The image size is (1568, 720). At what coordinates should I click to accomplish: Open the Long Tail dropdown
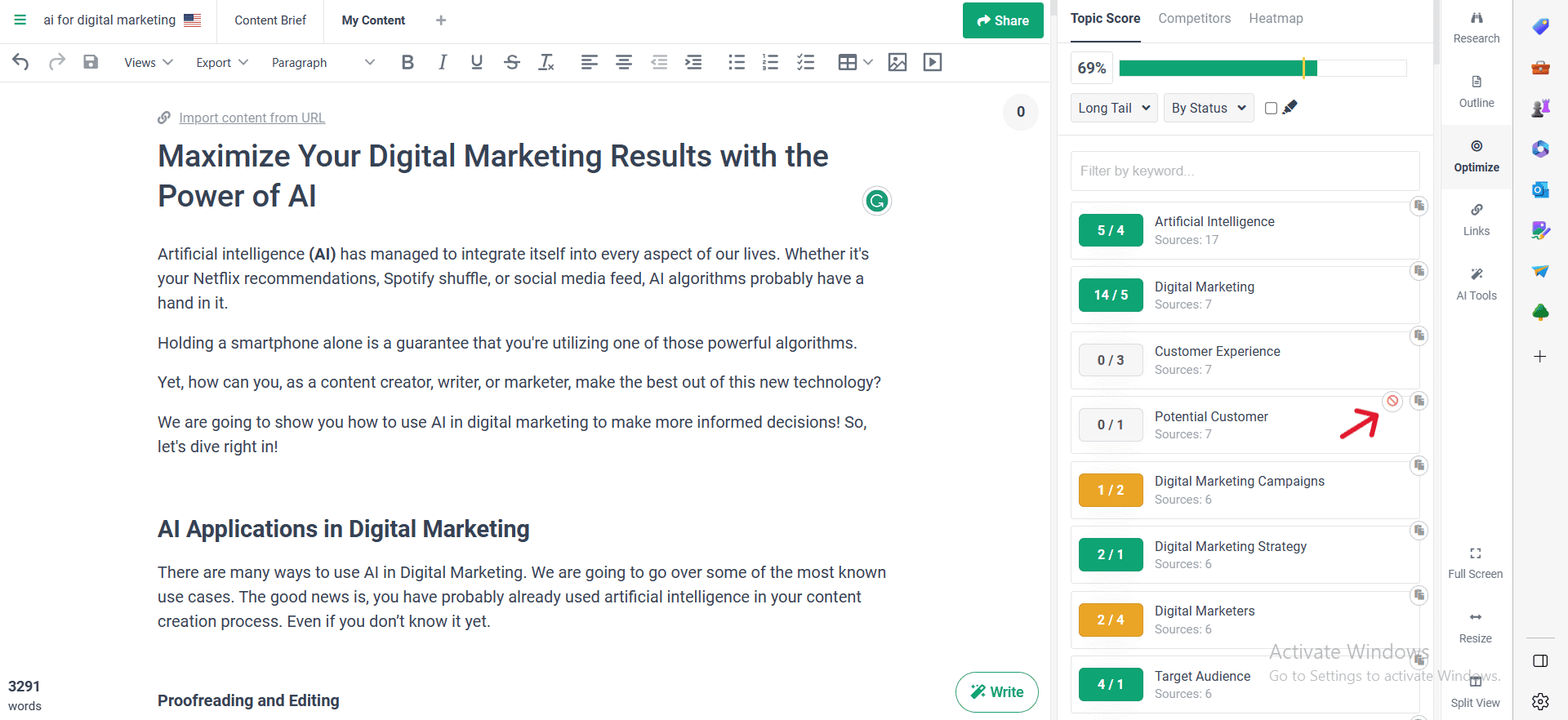1114,108
